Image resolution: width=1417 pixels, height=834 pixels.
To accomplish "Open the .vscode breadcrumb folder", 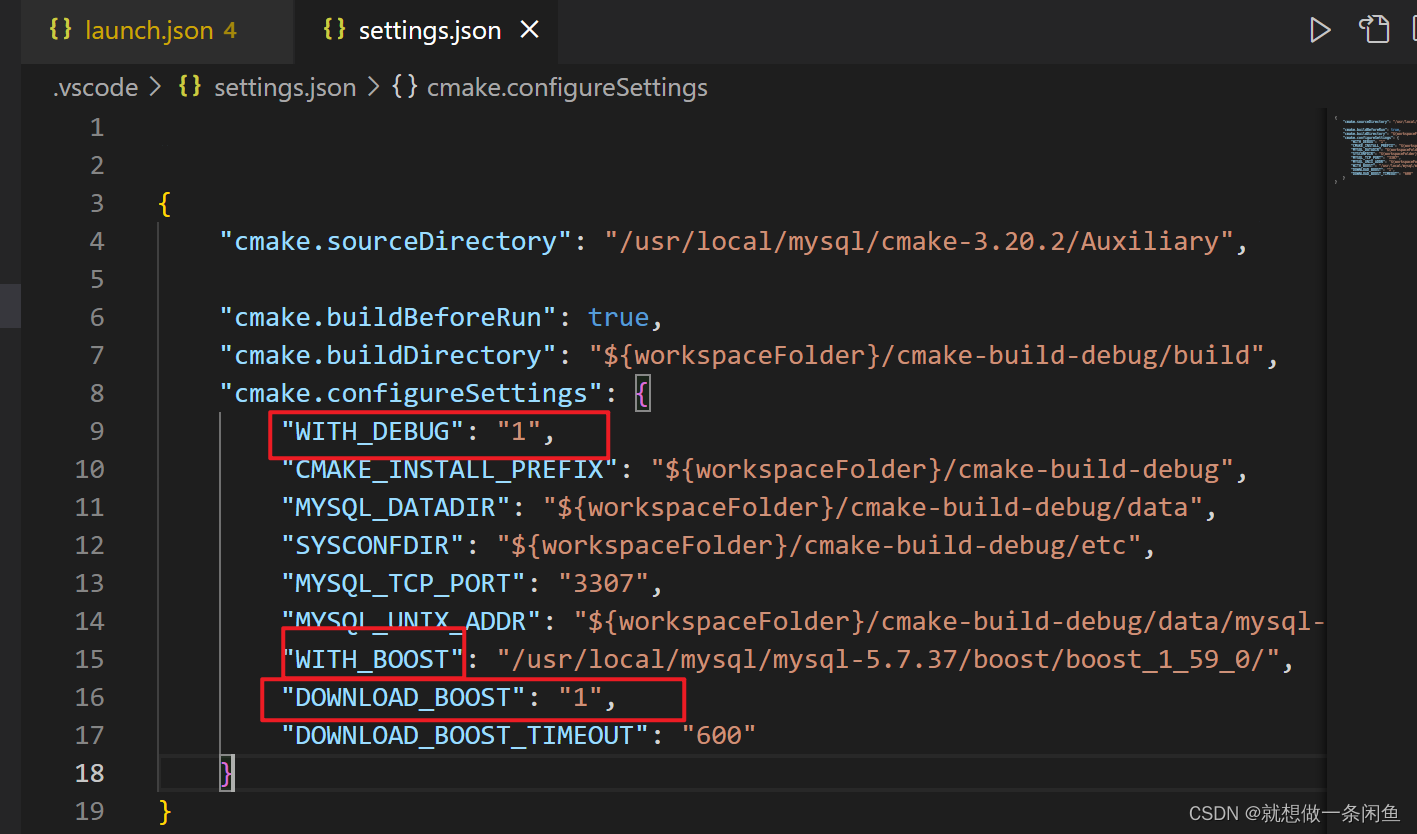I will coord(95,88).
